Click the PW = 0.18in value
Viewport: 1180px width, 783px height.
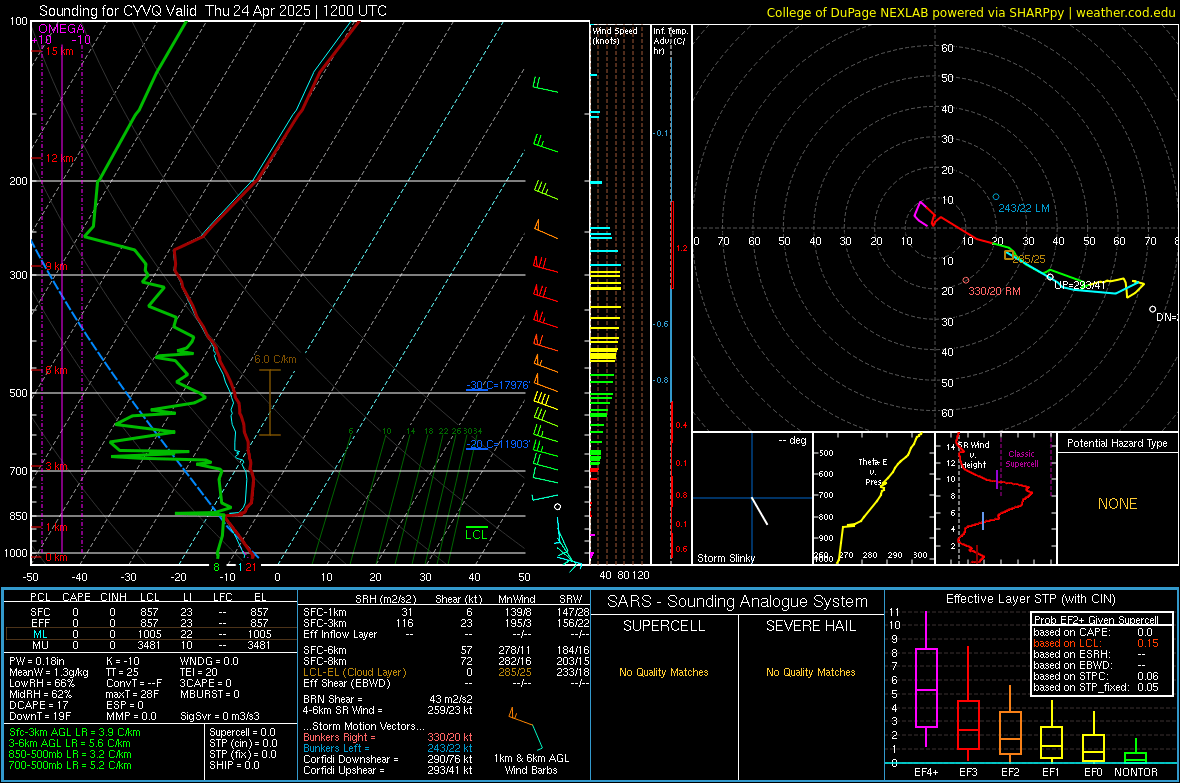[38, 661]
